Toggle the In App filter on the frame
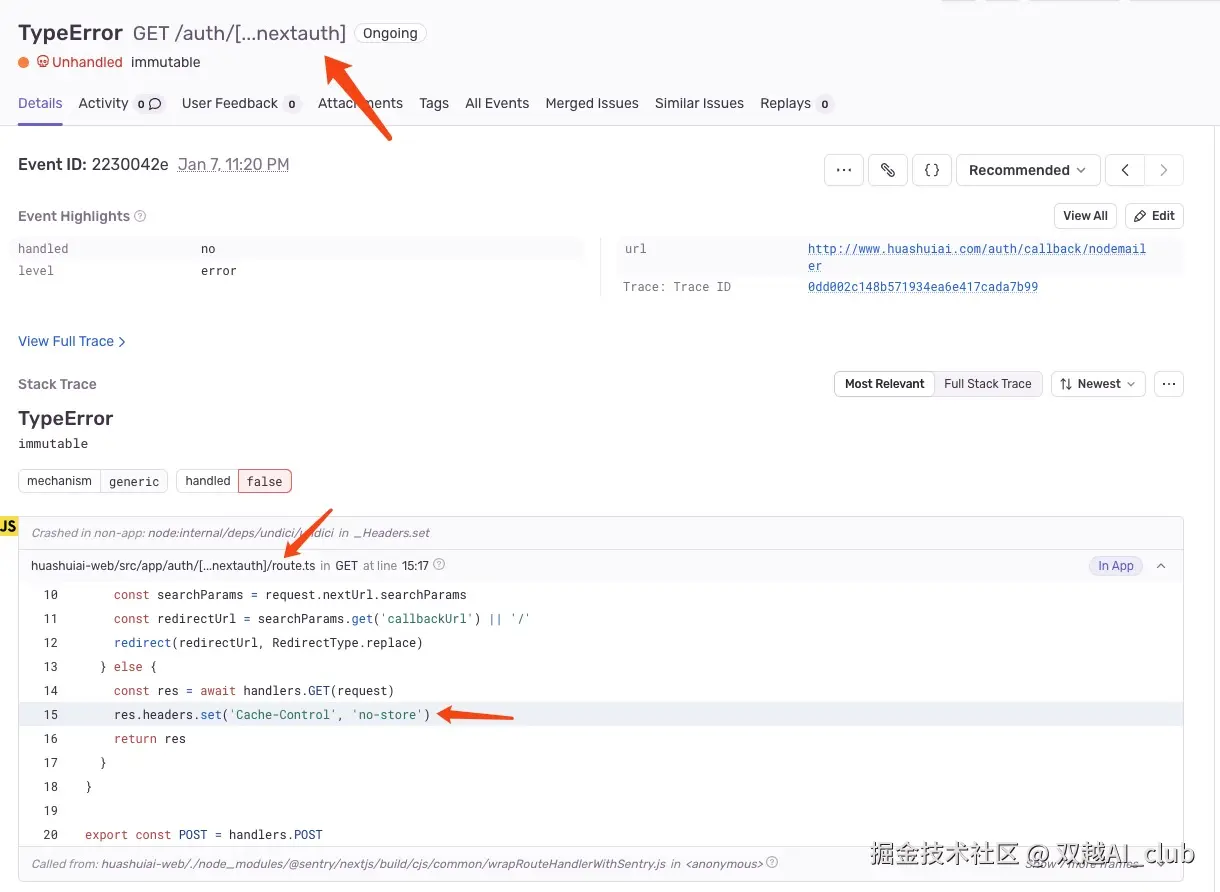1220x892 pixels. 1115,565
